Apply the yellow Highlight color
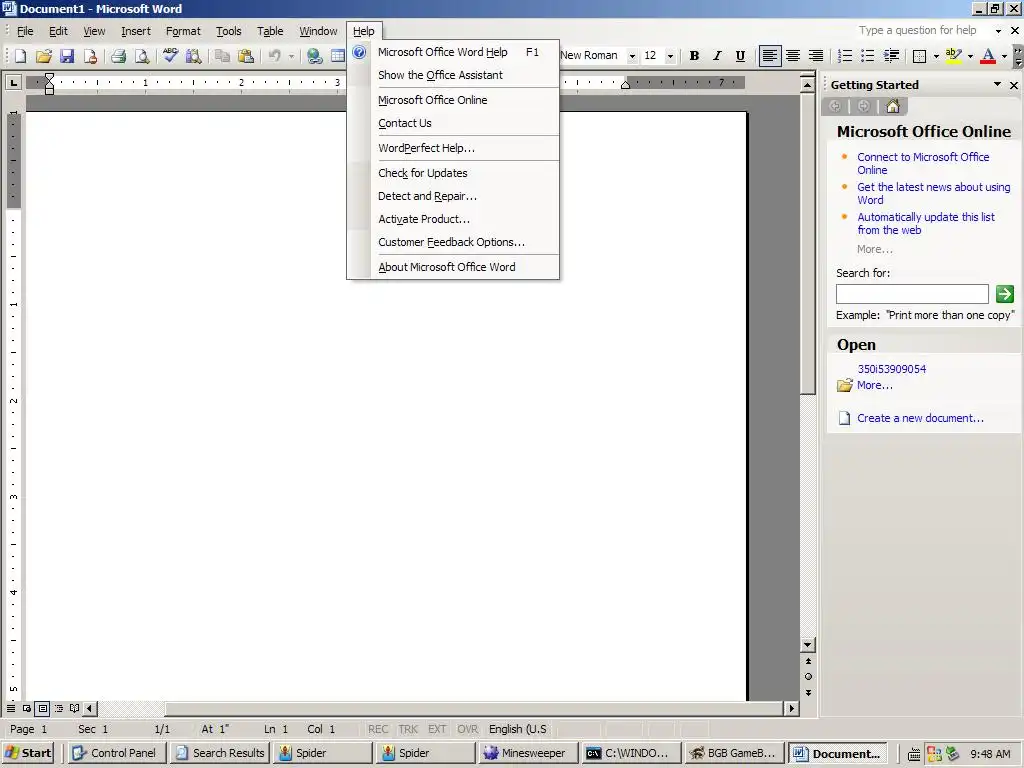Image resolution: width=1024 pixels, height=768 pixels. click(953, 56)
